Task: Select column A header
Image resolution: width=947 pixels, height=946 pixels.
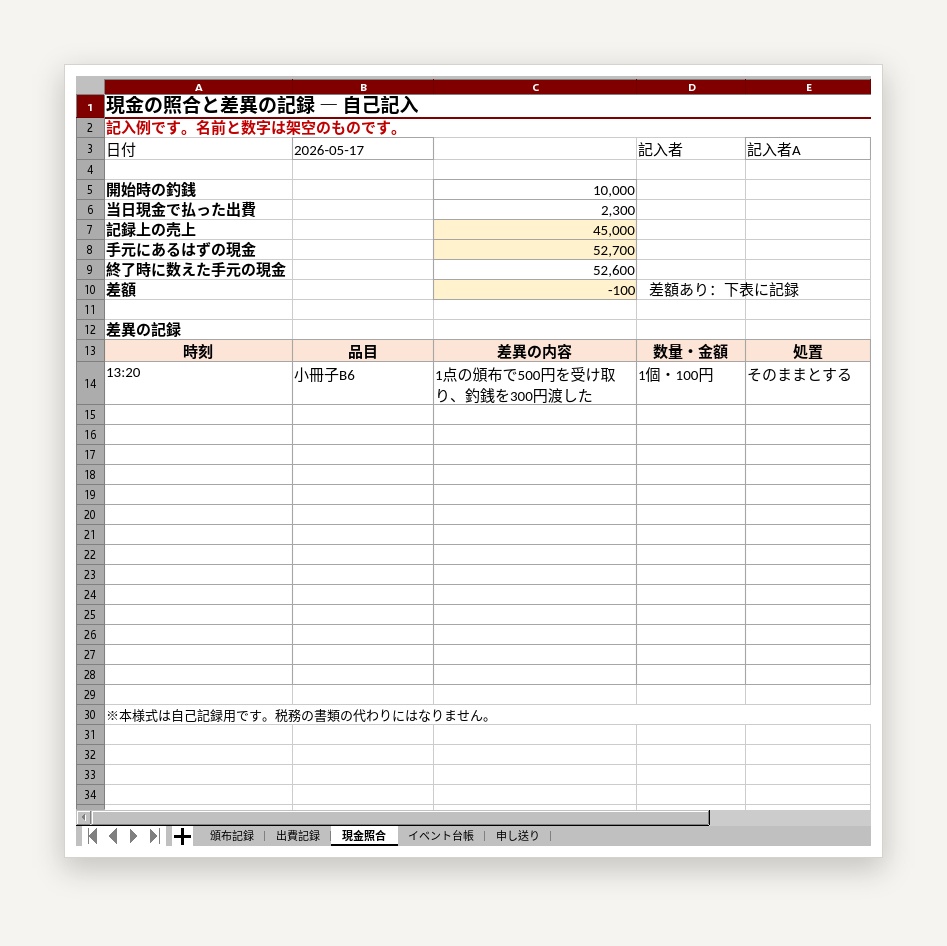Action: tap(198, 87)
